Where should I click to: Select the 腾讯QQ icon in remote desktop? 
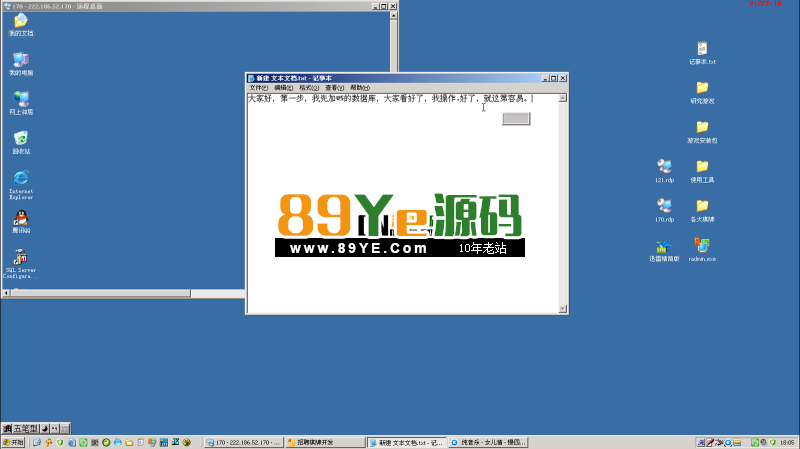coord(21,218)
